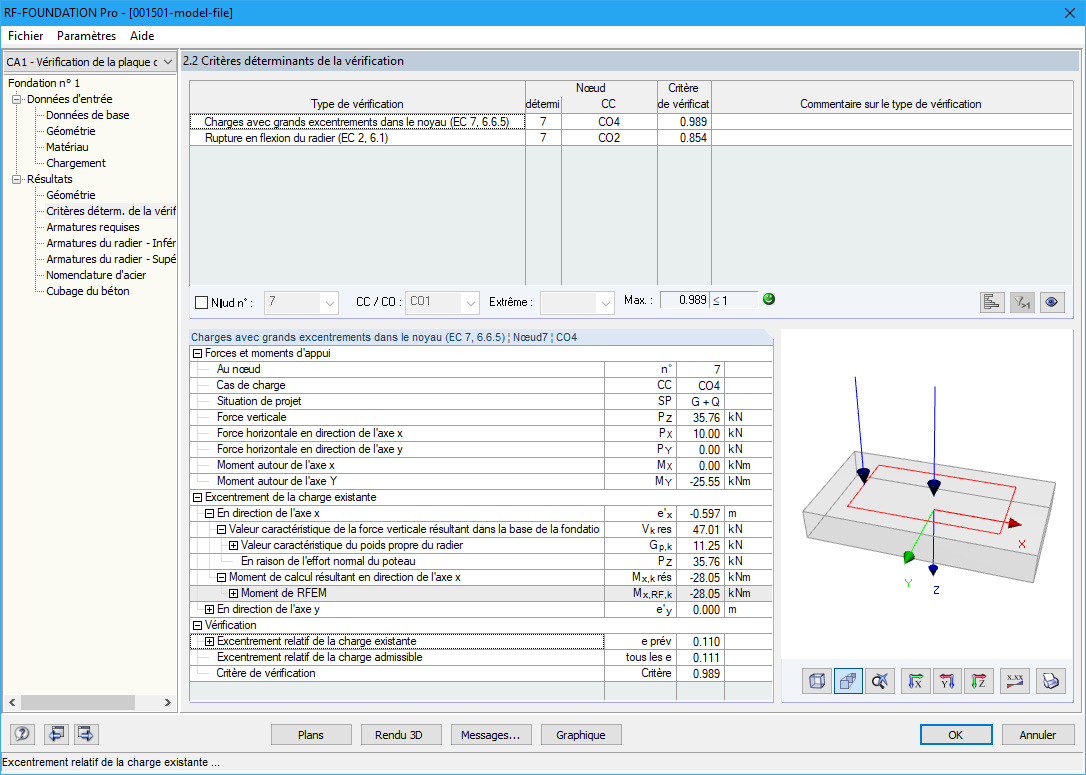
Task: Select Charges avec grands excentrements table row
Action: pyautogui.click(x=630, y=122)
